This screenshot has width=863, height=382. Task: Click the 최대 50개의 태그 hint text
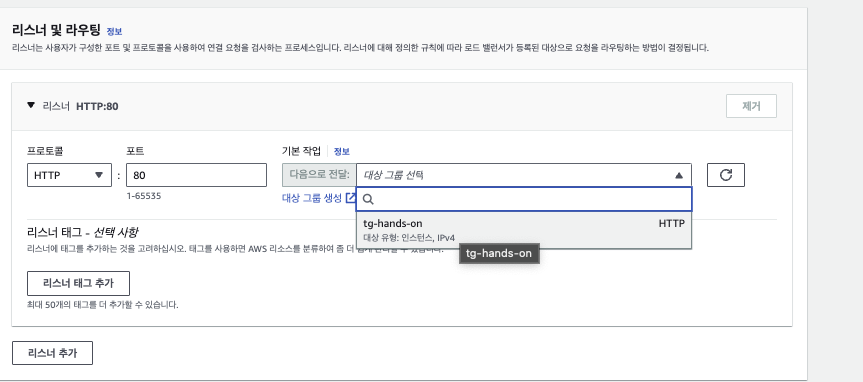click(102, 304)
